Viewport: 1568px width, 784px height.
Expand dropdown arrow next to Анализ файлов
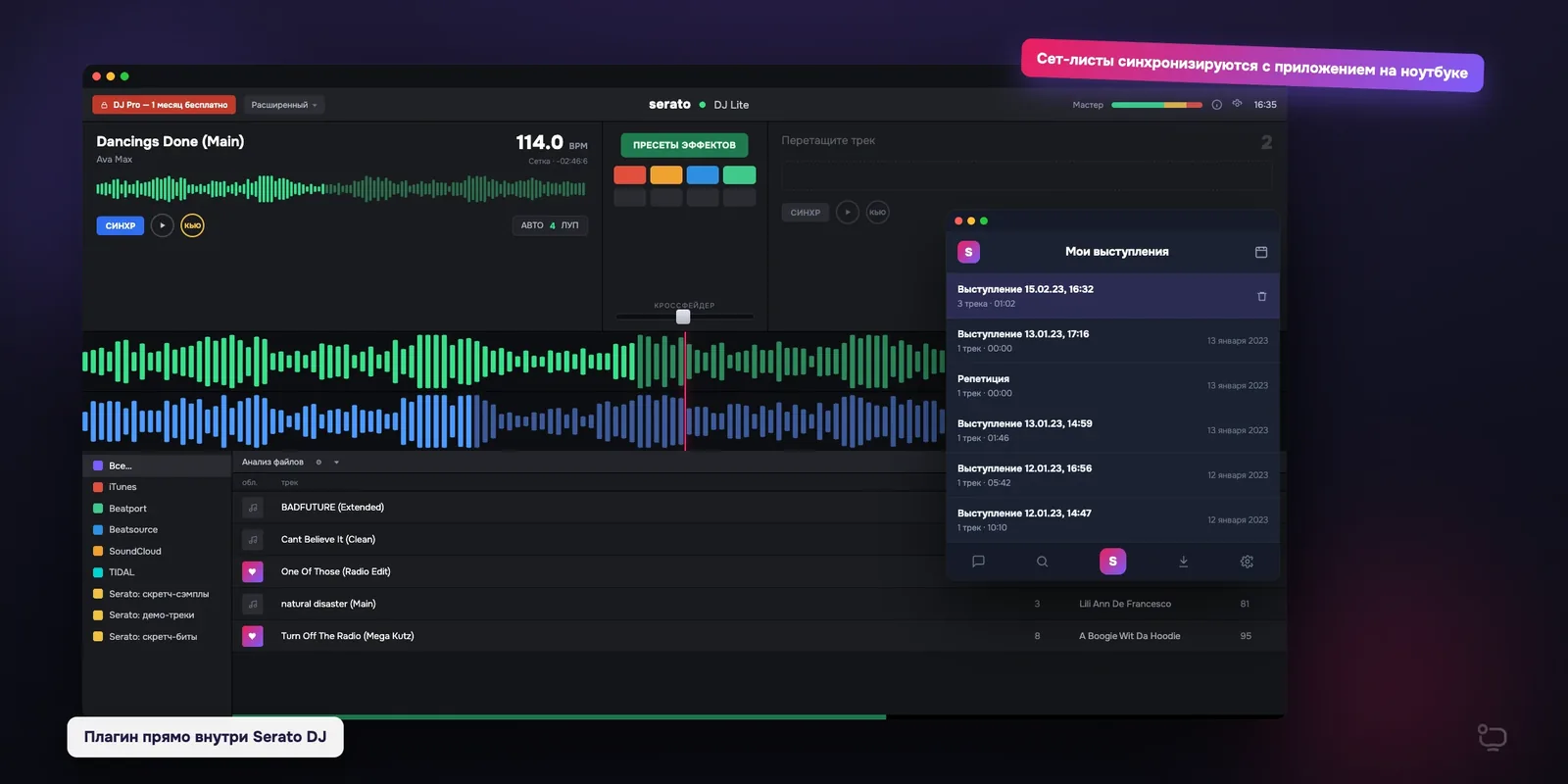tap(336, 463)
